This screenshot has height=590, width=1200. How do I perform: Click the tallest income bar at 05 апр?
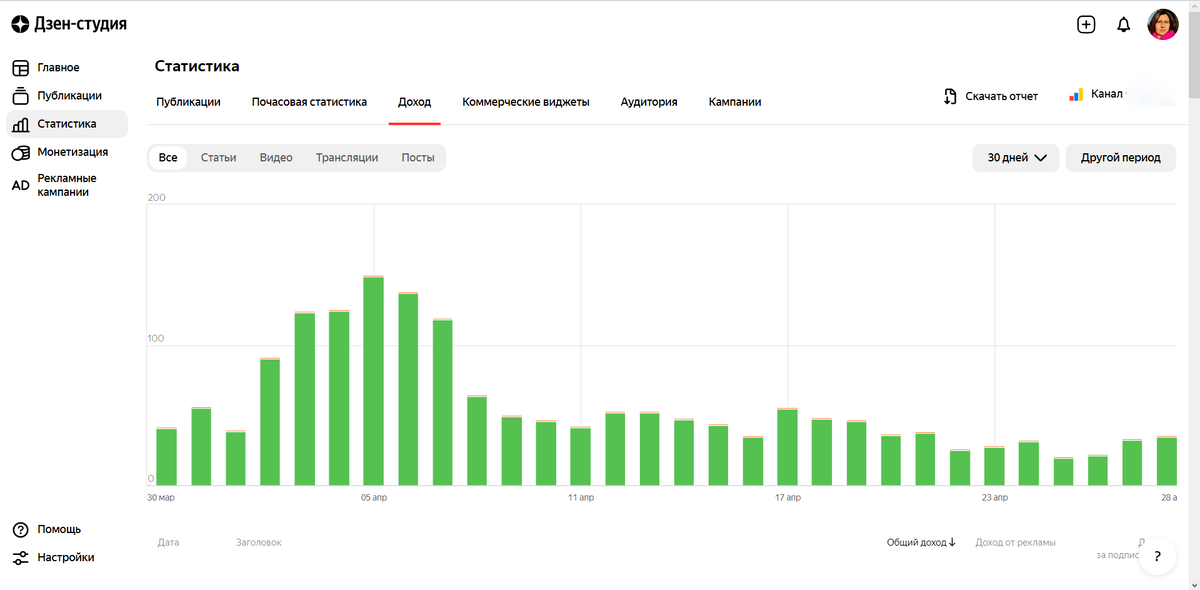(x=374, y=380)
